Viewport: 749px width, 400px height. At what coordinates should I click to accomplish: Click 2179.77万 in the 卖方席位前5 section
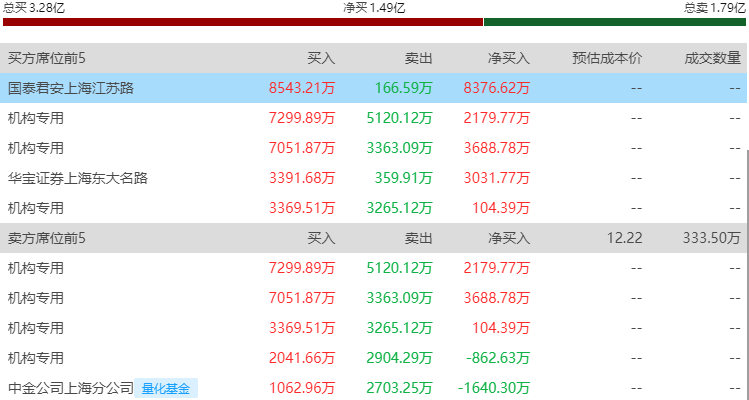tap(497, 268)
